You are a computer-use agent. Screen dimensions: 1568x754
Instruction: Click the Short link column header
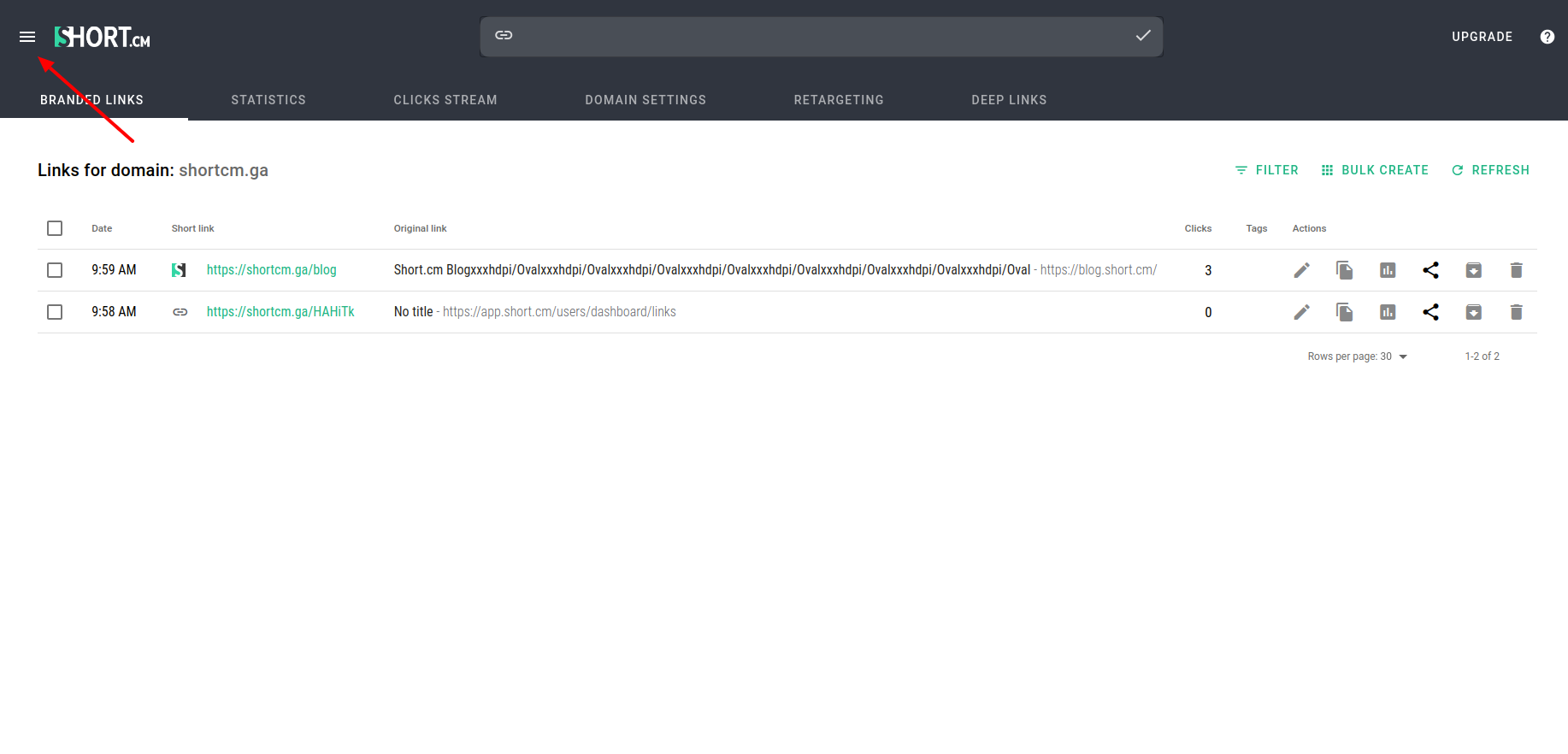193,228
